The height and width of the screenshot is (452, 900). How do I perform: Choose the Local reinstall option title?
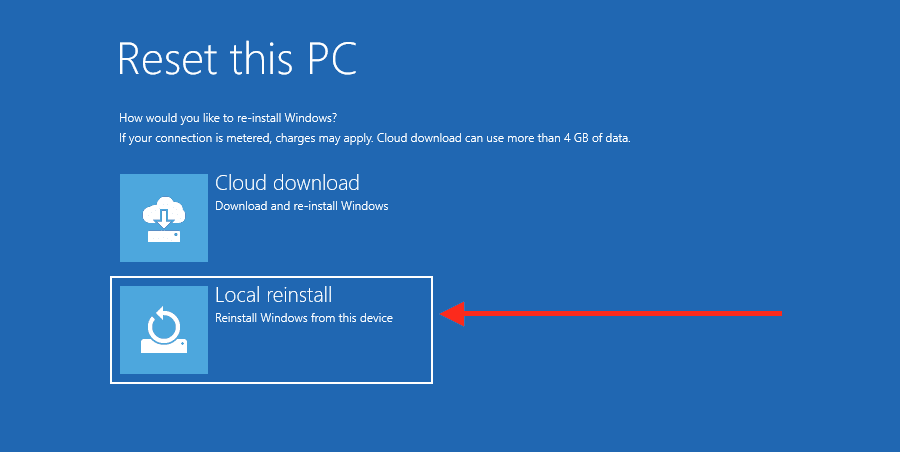273,295
